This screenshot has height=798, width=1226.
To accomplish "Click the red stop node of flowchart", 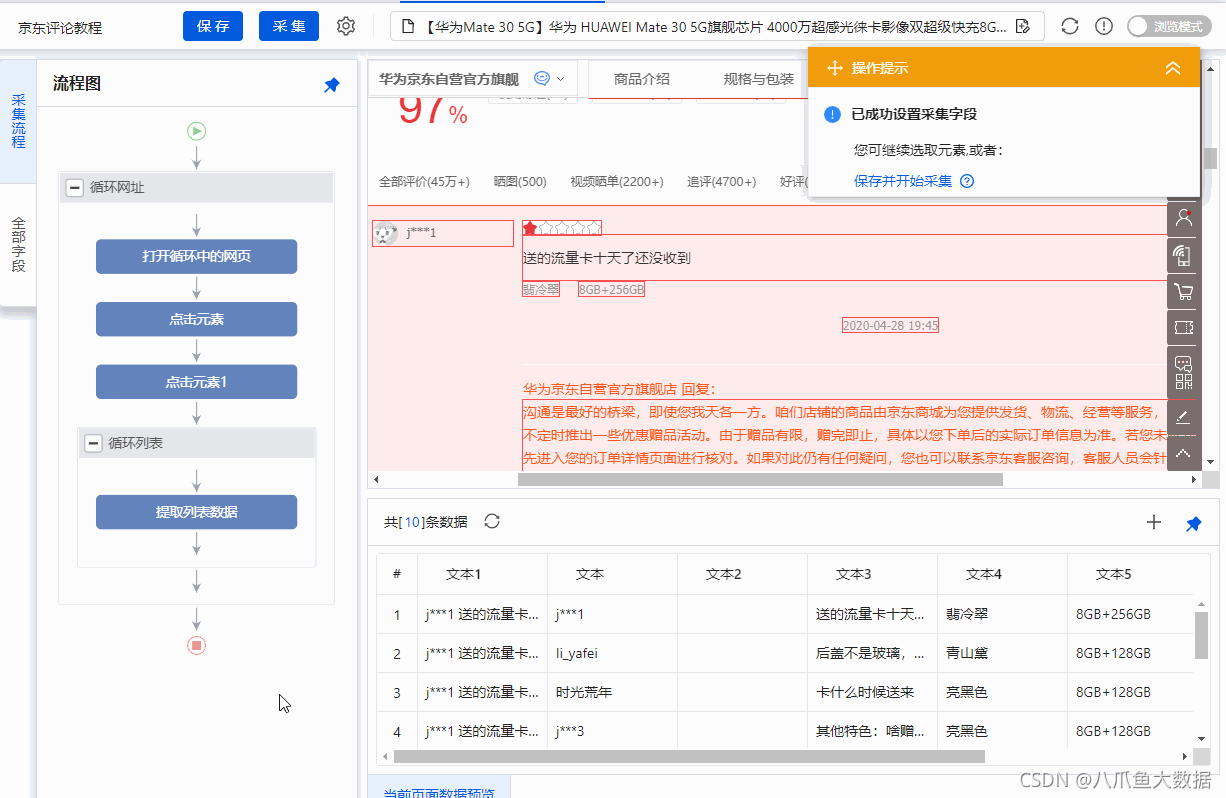I will [x=196, y=646].
